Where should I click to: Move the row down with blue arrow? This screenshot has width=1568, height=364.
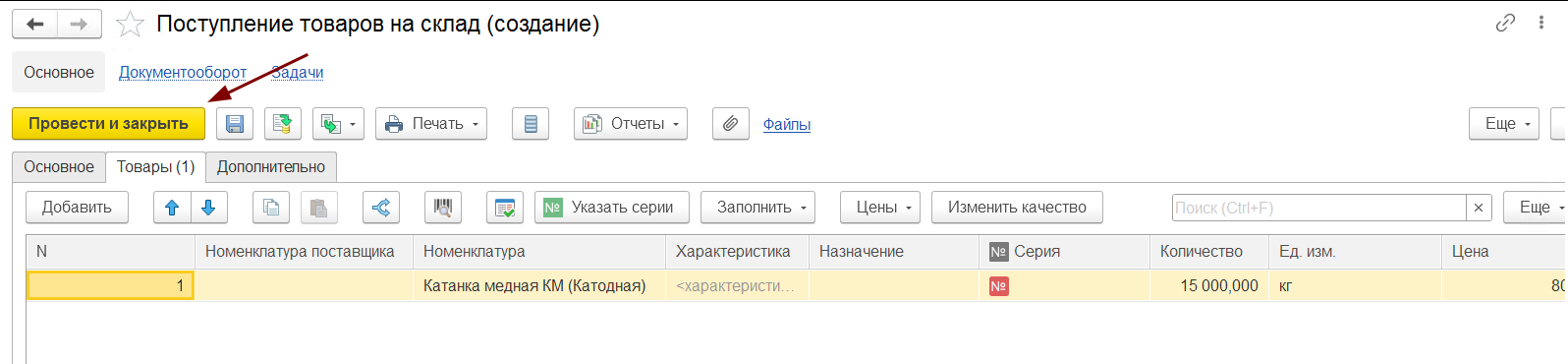[x=208, y=208]
